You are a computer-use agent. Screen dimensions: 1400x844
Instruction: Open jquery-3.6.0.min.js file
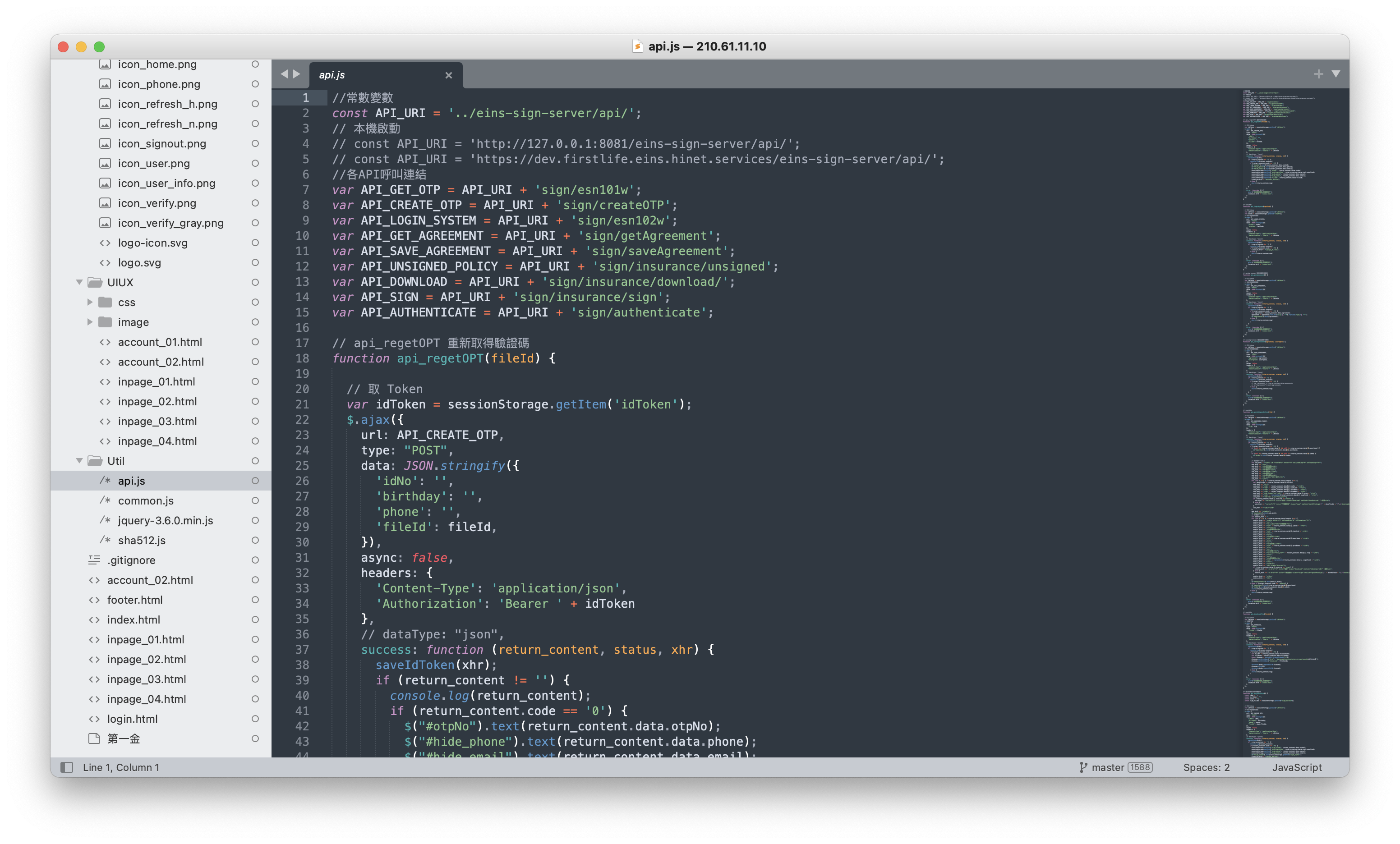166,521
